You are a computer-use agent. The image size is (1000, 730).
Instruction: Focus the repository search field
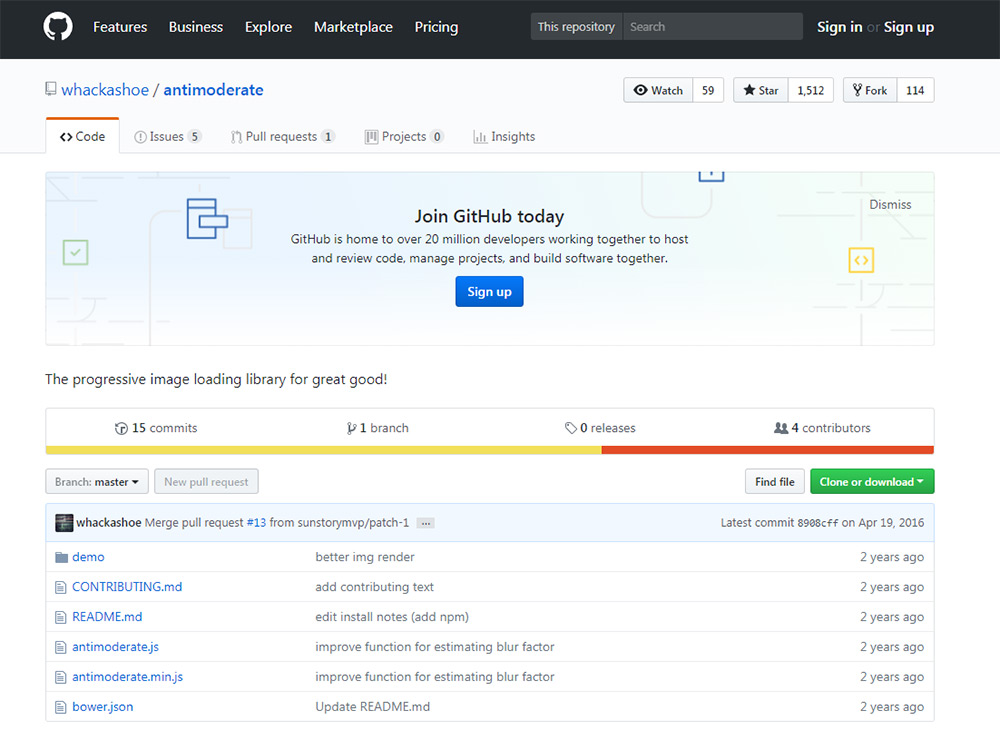coord(712,27)
